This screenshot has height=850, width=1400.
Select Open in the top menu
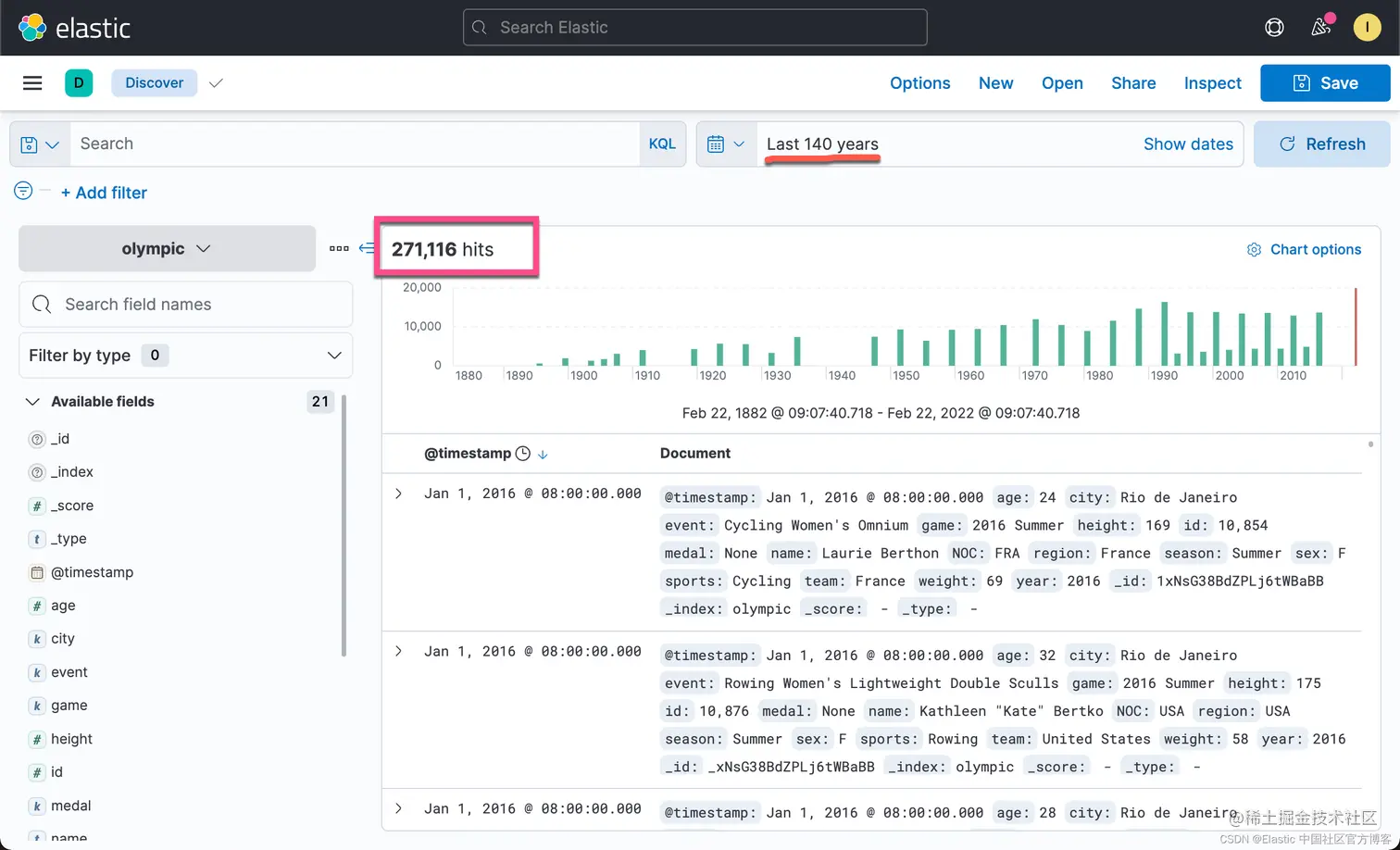click(1062, 83)
